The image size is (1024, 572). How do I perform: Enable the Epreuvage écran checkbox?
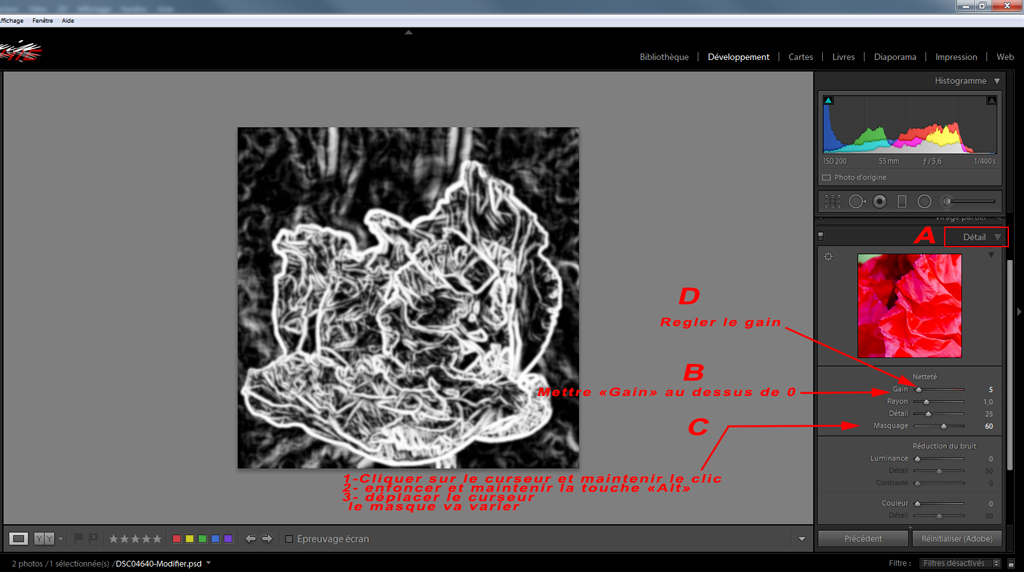(x=289, y=539)
